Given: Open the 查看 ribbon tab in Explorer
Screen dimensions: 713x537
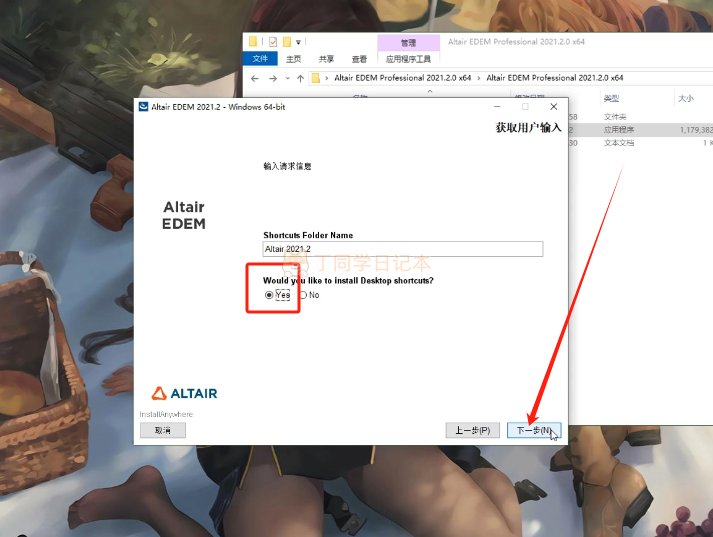Looking at the screenshot, I should [x=359, y=59].
